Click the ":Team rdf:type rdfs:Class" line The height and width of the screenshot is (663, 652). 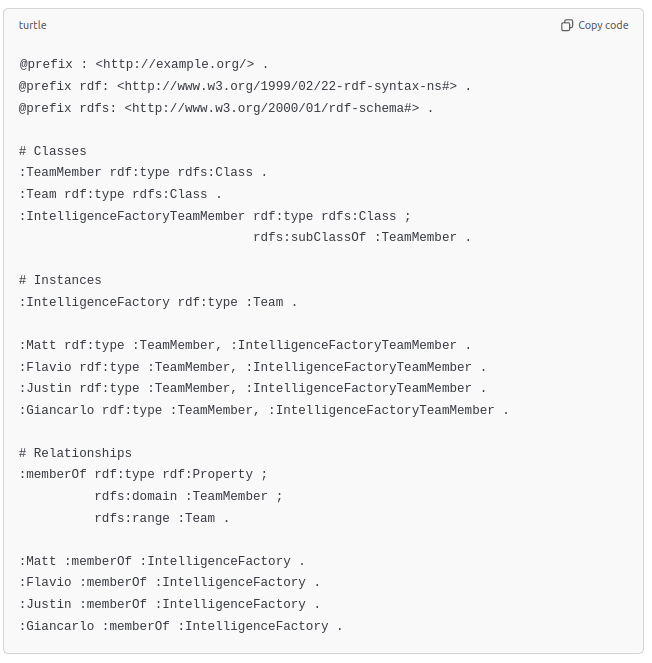click(120, 194)
